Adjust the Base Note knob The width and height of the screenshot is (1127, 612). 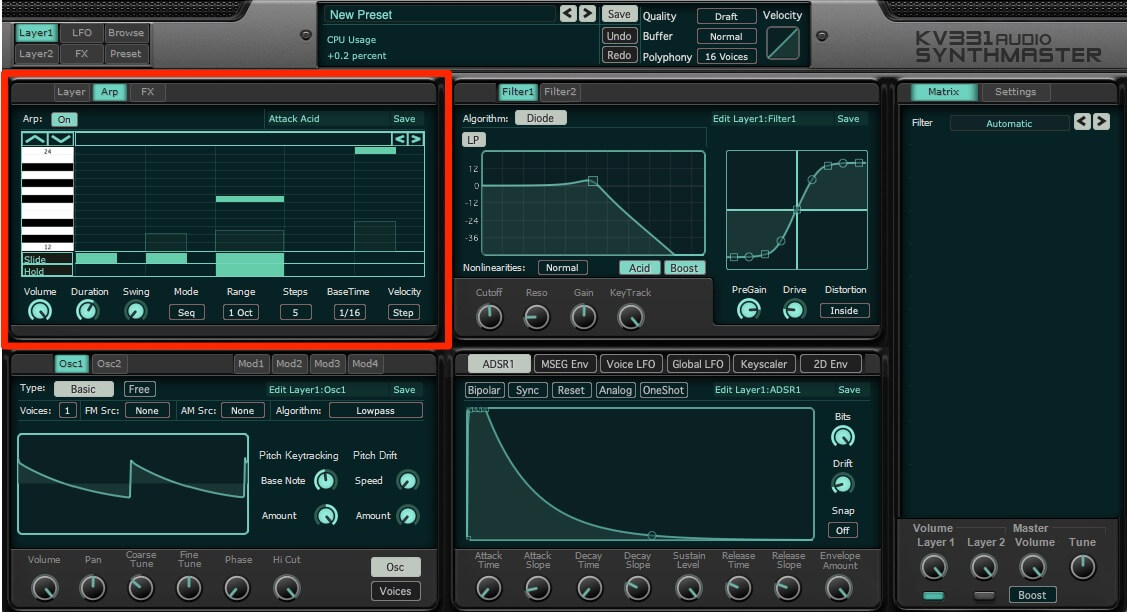pyautogui.click(x=326, y=480)
